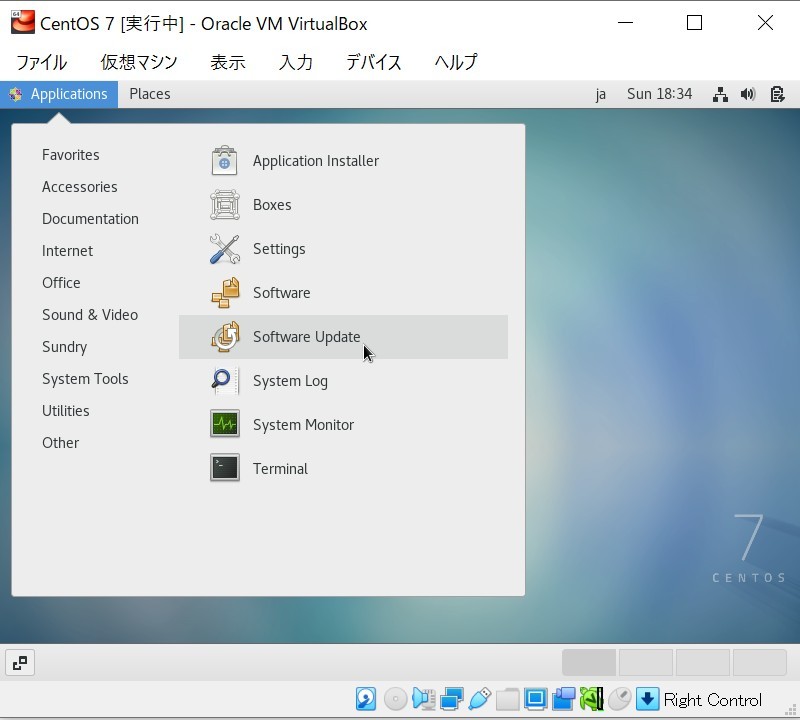The width and height of the screenshot is (800, 720).
Task: Launch the Boxes application
Action: (x=343, y=205)
